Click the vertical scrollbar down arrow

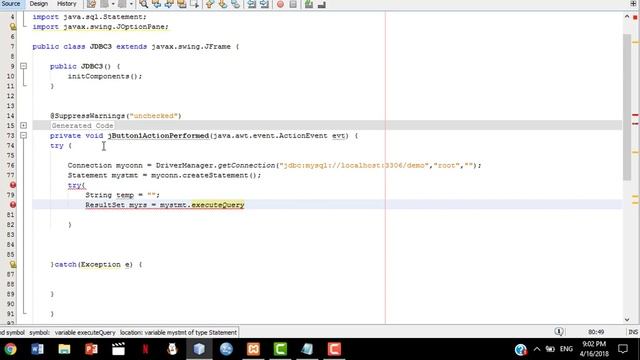click(x=627, y=320)
